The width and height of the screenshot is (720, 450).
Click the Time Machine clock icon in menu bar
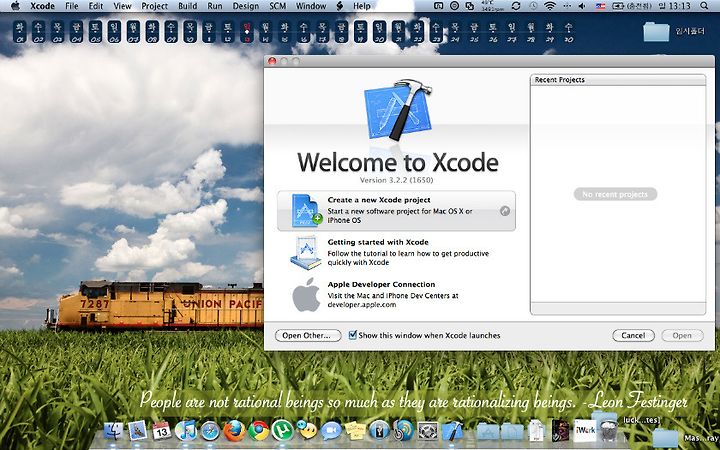pos(533,6)
